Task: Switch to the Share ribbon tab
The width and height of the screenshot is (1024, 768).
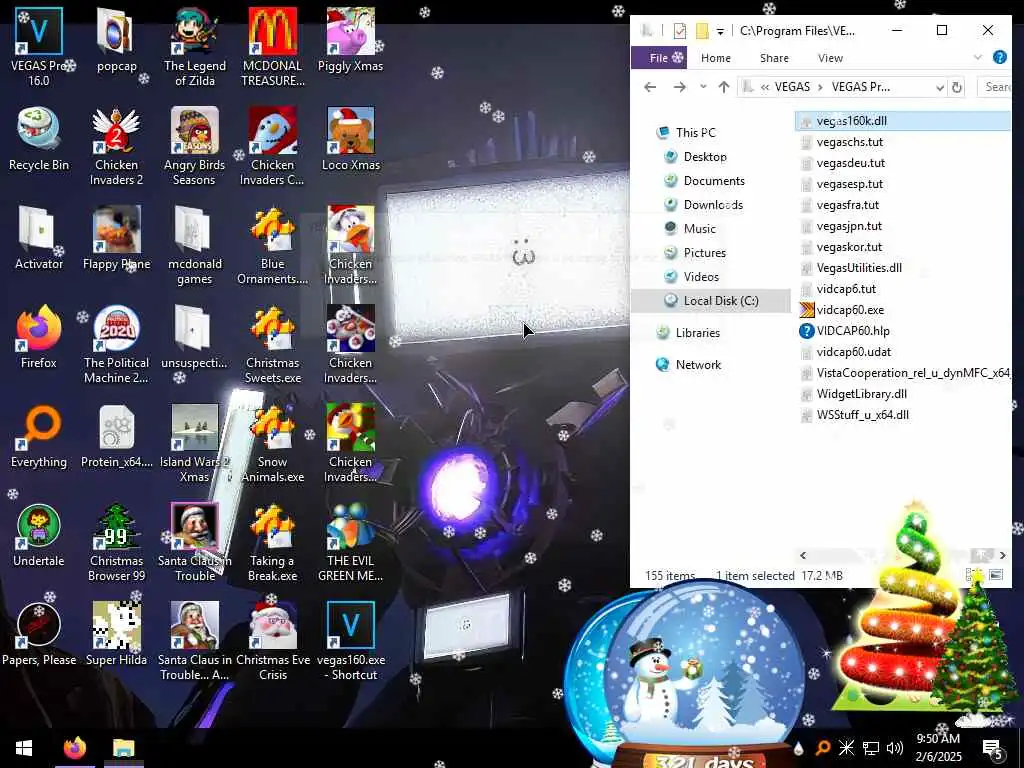Action: (774, 58)
